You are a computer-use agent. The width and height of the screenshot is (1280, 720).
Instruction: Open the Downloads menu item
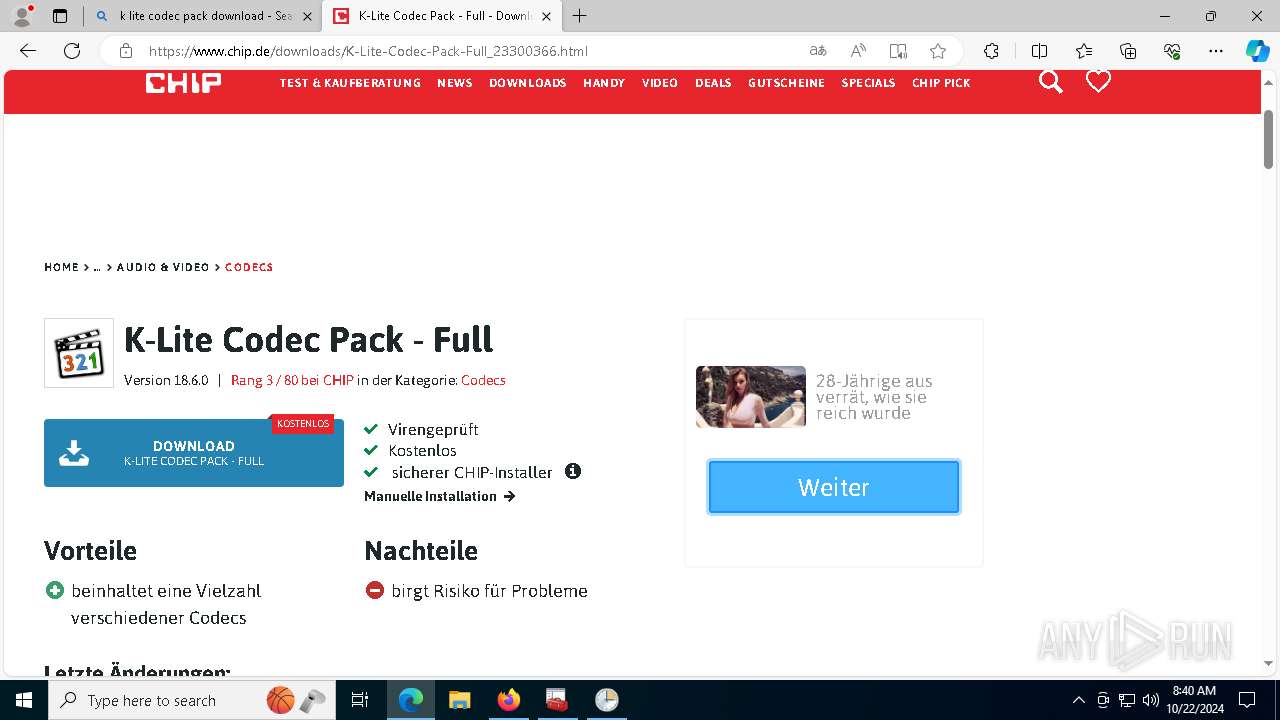coord(528,83)
